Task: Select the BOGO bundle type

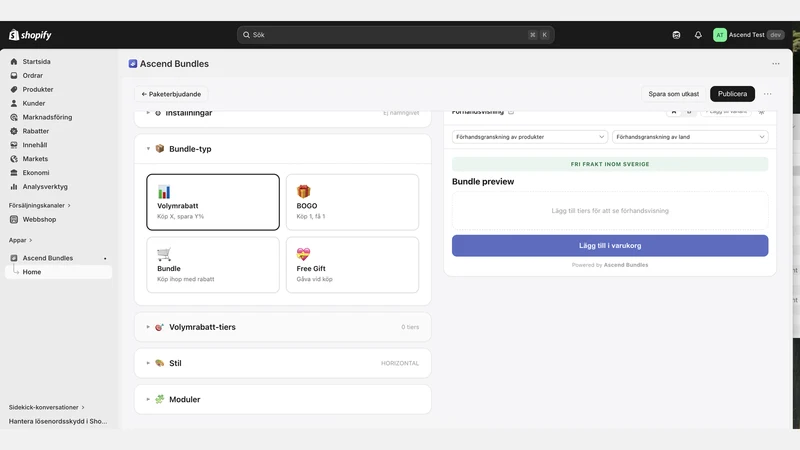Action: (353, 202)
